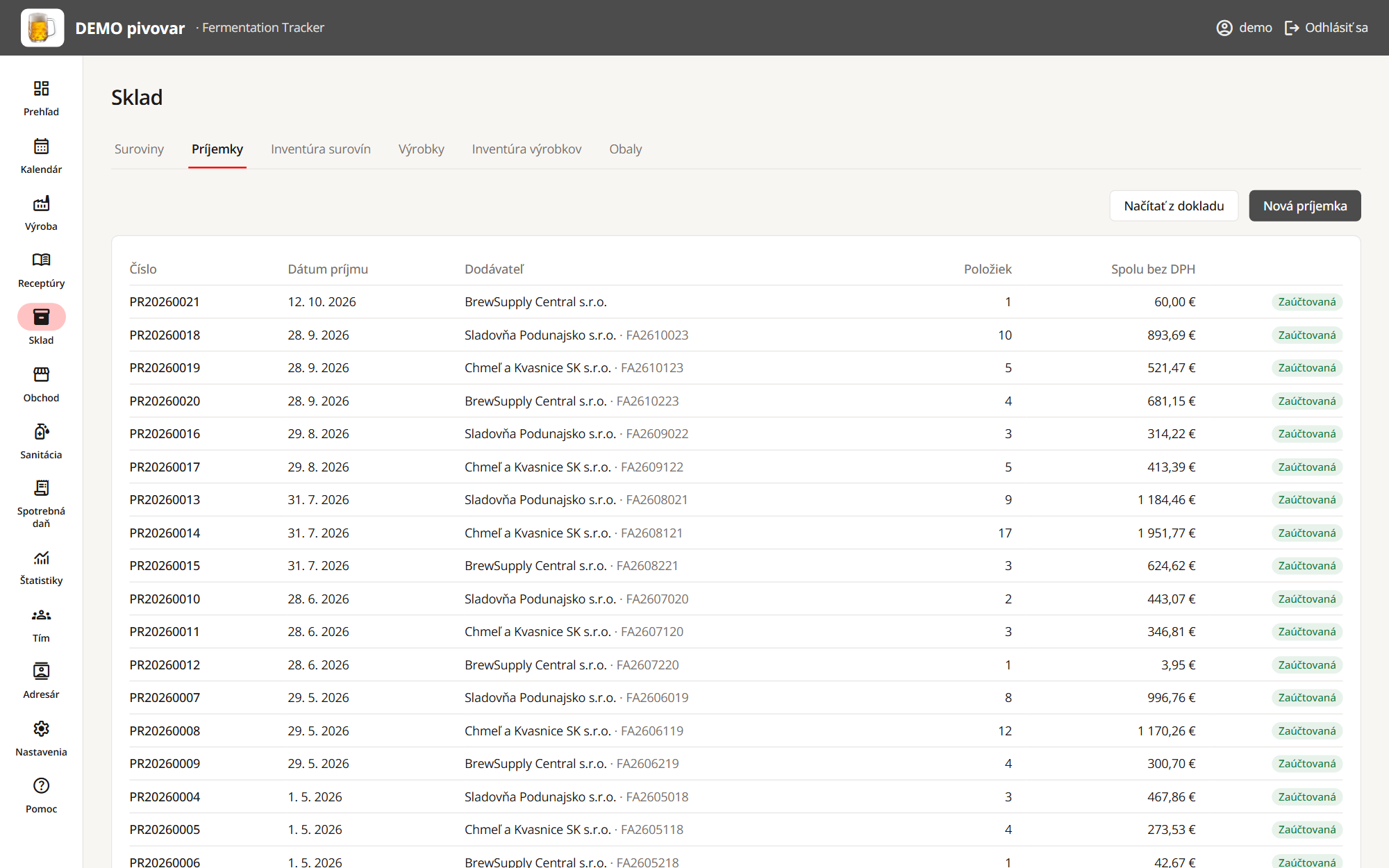The image size is (1389, 868).
Task: Open Nastavenia gear icon
Action: pyautogui.click(x=41, y=728)
